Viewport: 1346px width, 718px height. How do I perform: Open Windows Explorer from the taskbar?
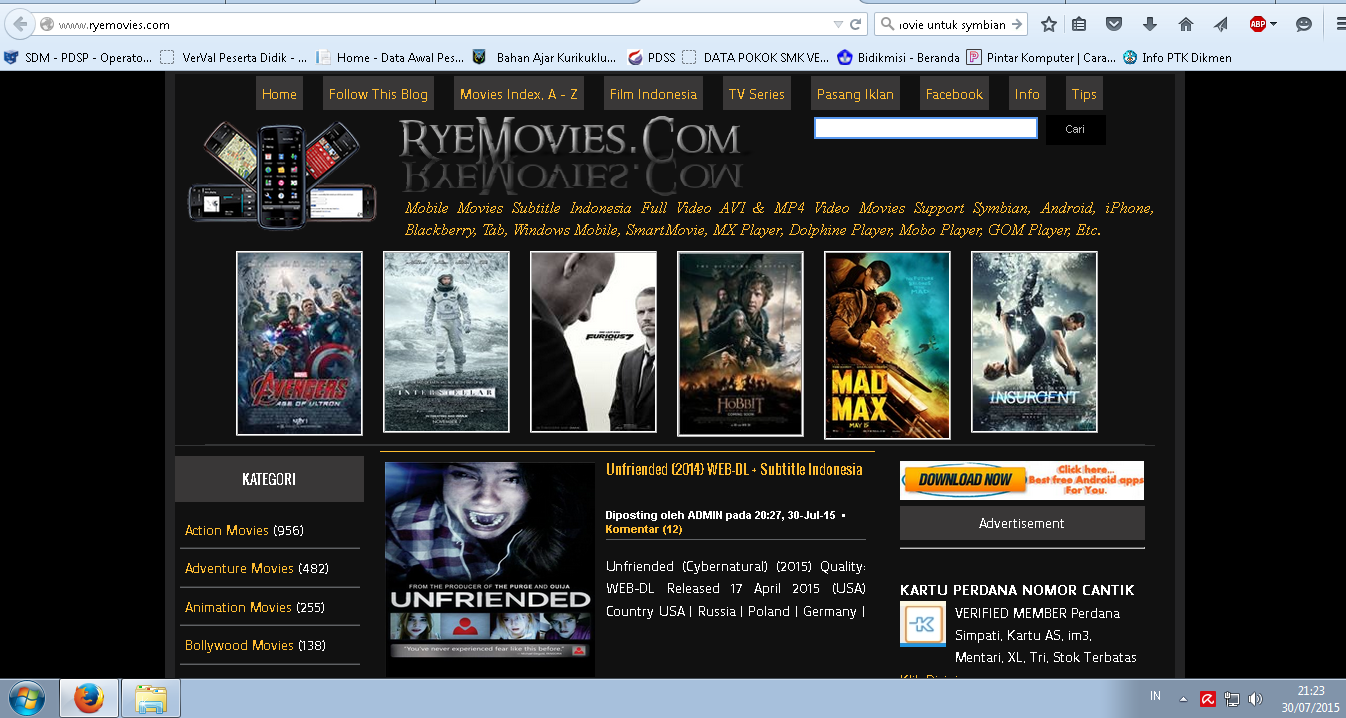151,698
